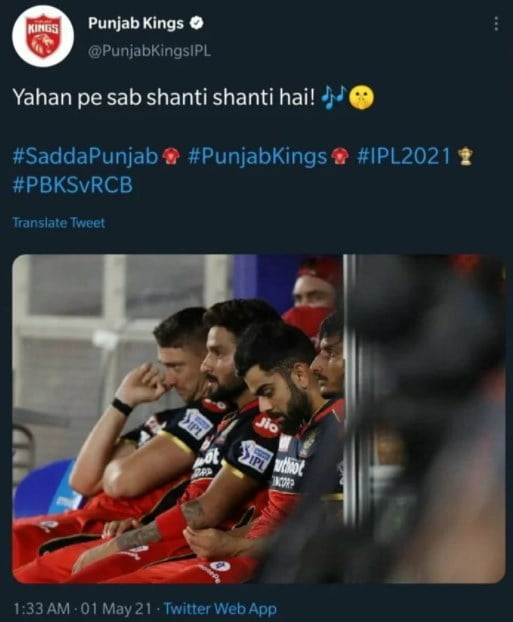
Task: Click the Punjab Kings display name
Action: (136, 23)
